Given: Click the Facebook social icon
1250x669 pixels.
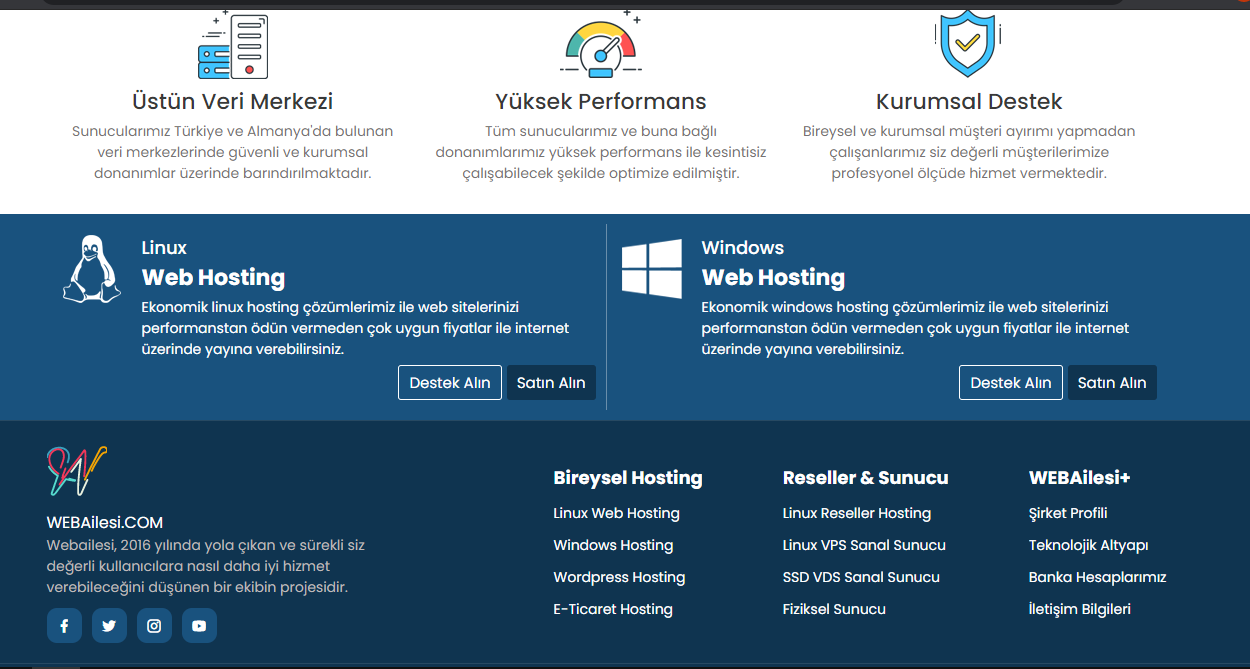Looking at the screenshot, I should pos(64,626).
